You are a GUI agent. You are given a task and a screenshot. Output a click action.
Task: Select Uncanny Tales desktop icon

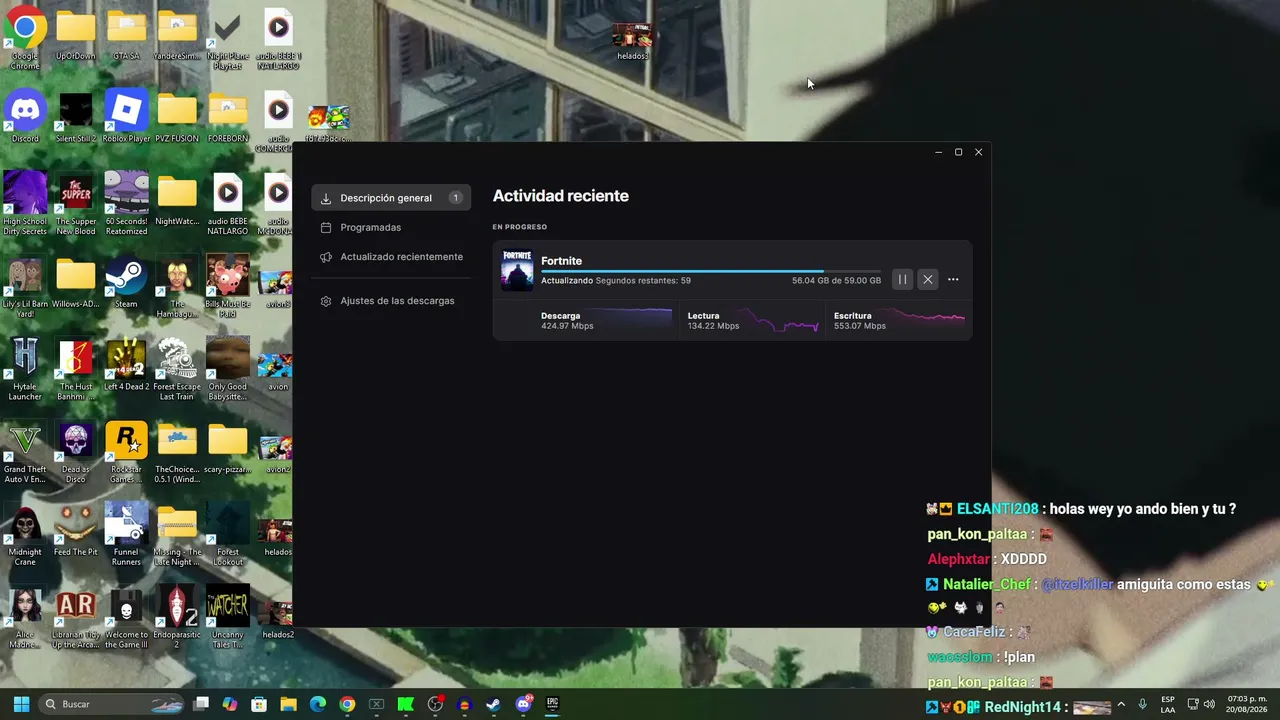[227, 618]
